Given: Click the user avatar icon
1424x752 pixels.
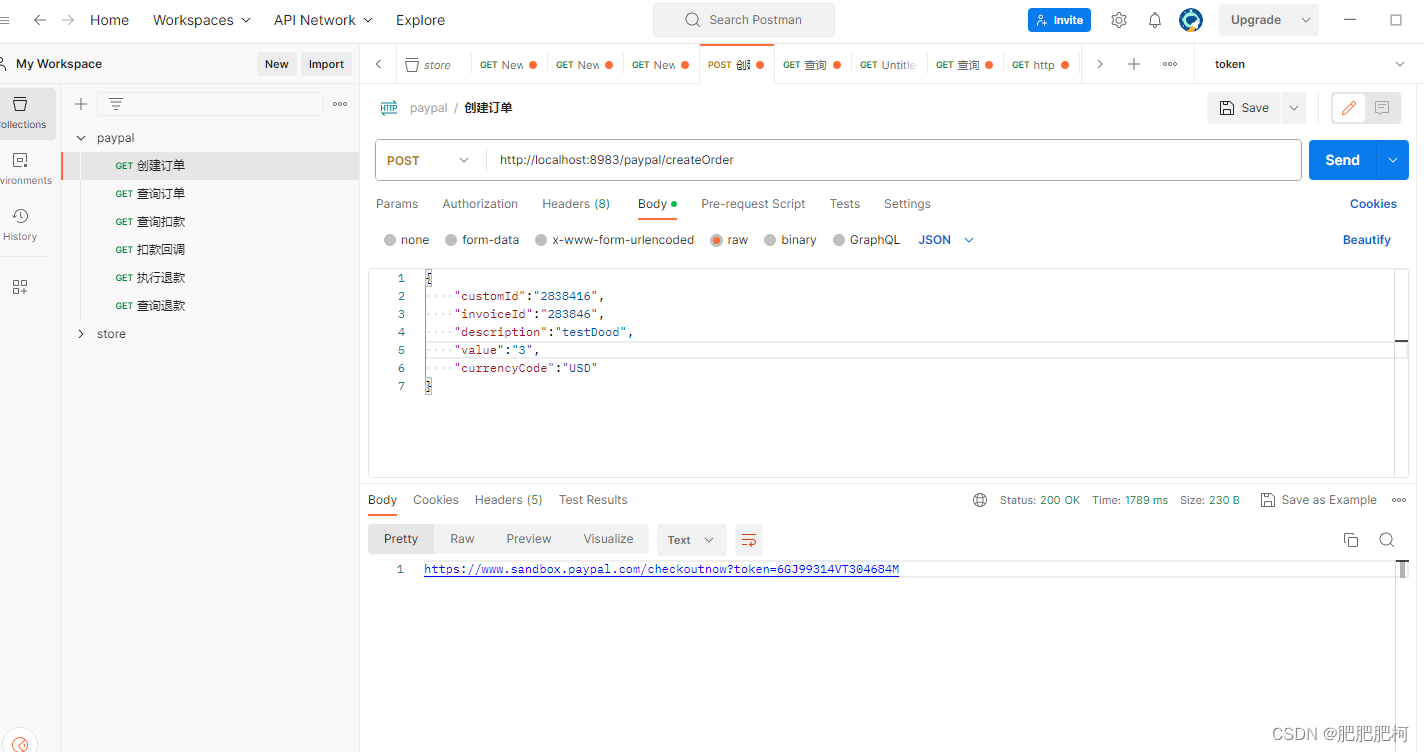Looking at the screenshot, I should (x=1191, y=20).
